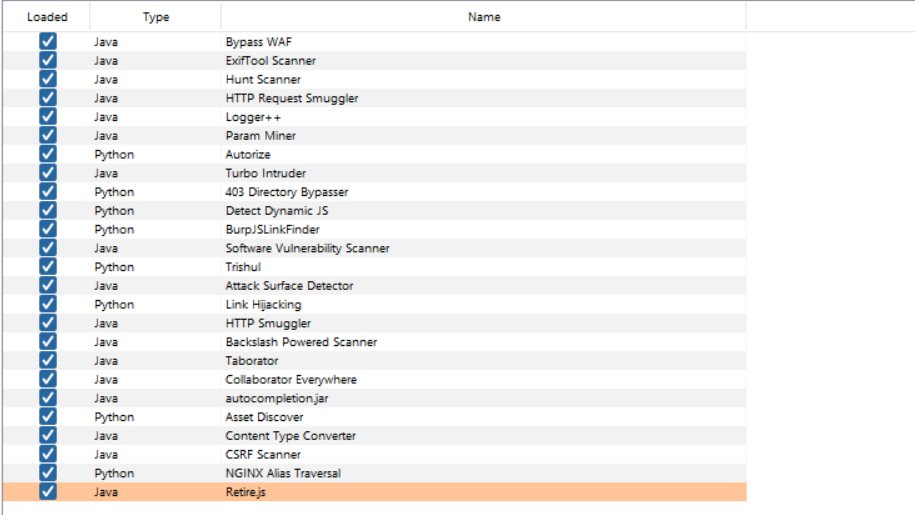
Task: Click the Hunt Scanner extension name
Action: coord(263,79)
